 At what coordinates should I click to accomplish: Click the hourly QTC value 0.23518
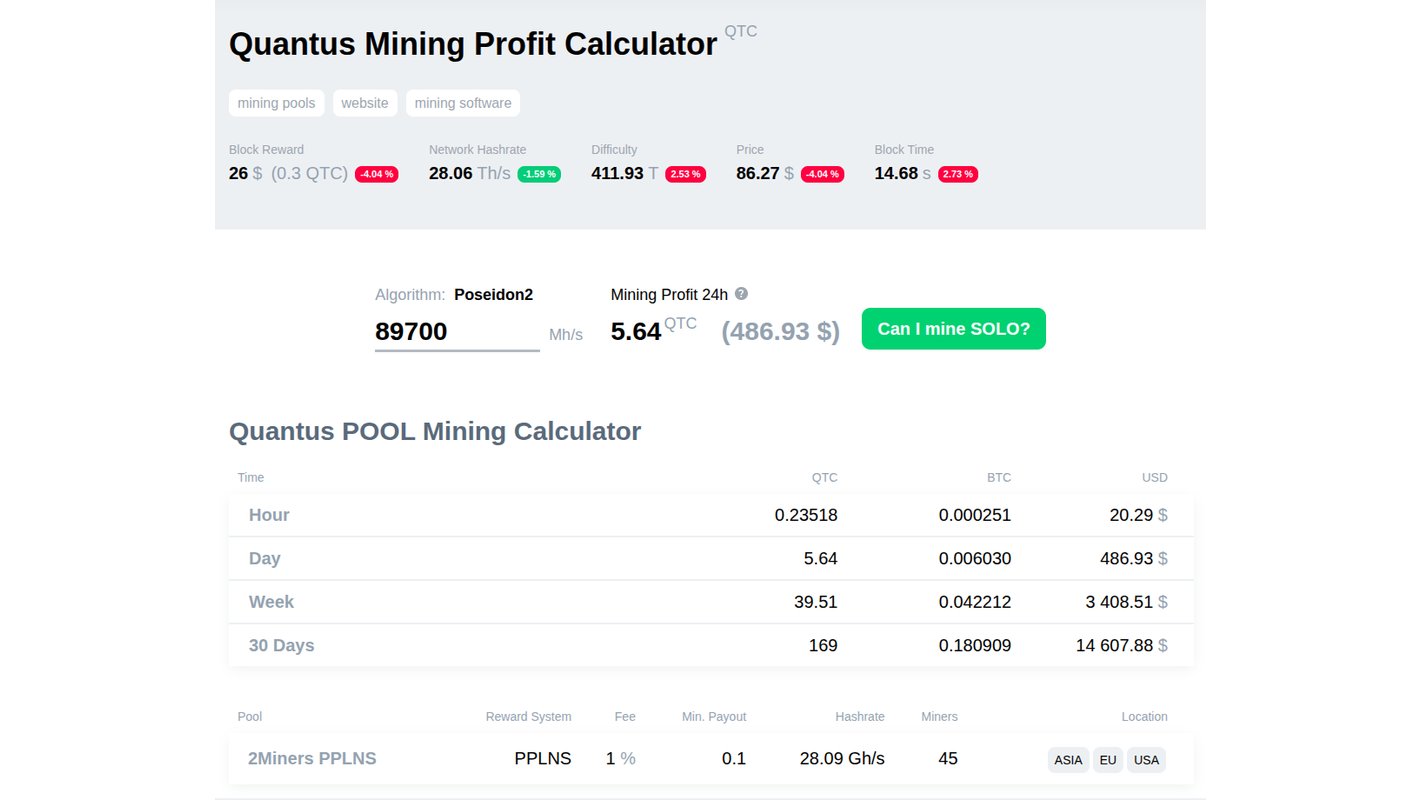pyautogui.click(x=806, y=515)
